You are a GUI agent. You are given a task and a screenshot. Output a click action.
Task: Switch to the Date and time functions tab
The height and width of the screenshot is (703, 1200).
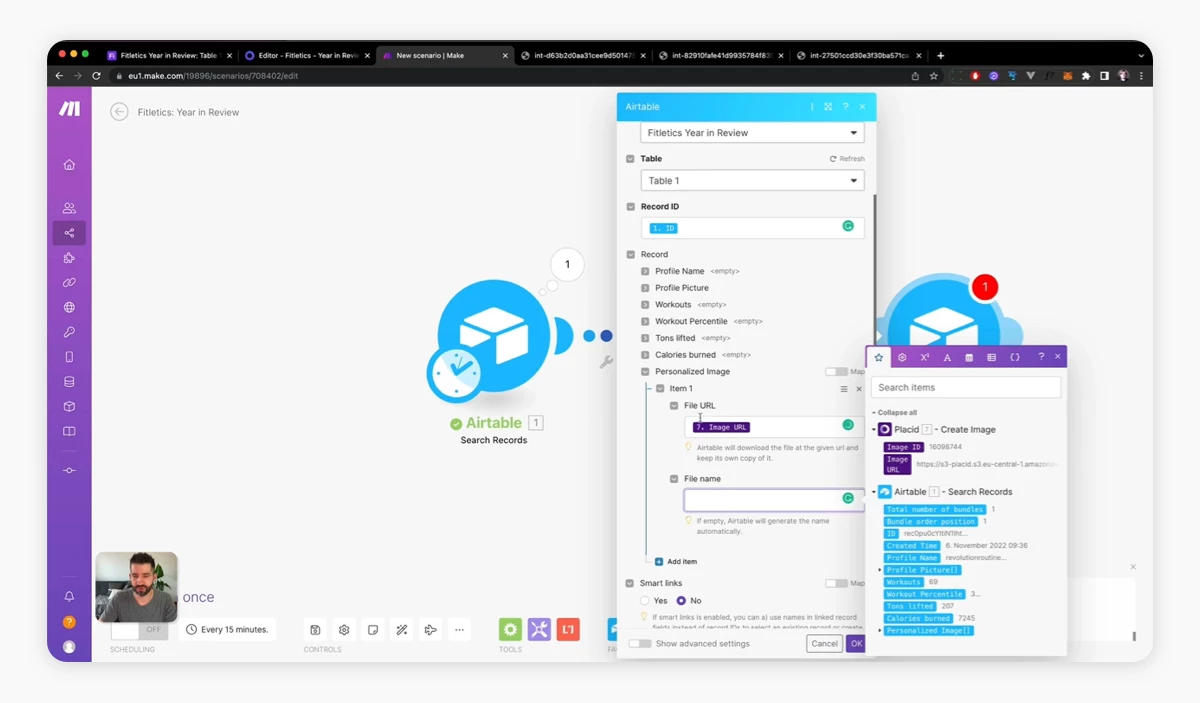pyautogui.click(x=969, y=357)
